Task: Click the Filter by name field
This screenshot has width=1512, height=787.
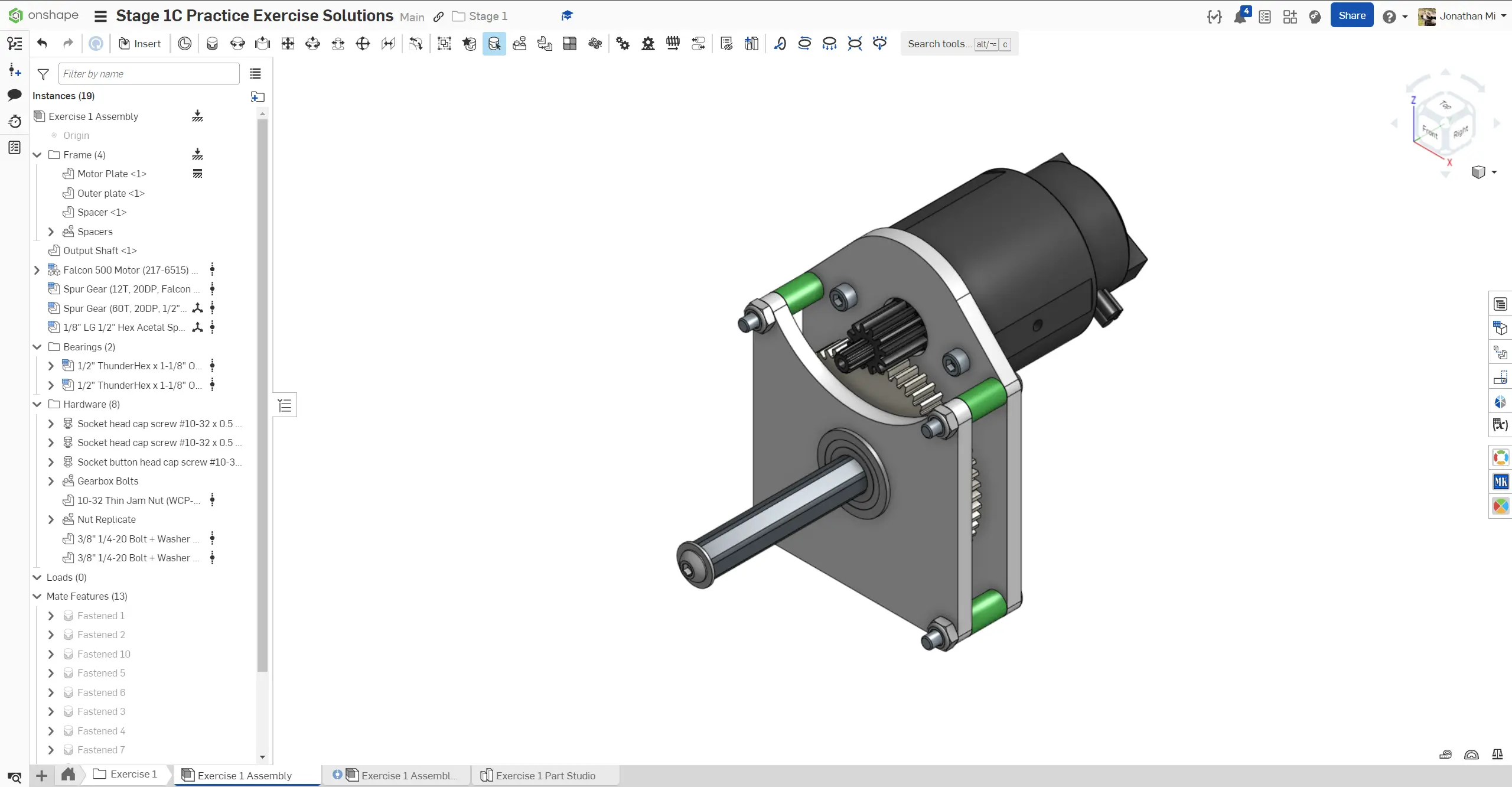Action: tap(149, 74)
